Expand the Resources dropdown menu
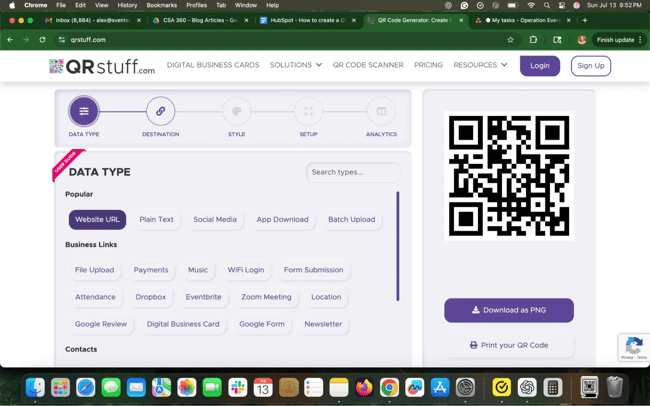This screenshot has width=650, height=406. click(x=480, y=65)
